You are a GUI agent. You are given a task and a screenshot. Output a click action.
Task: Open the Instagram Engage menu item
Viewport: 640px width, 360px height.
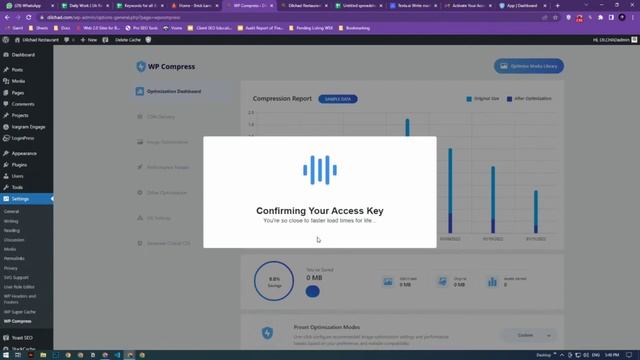[x=28, y=127]
